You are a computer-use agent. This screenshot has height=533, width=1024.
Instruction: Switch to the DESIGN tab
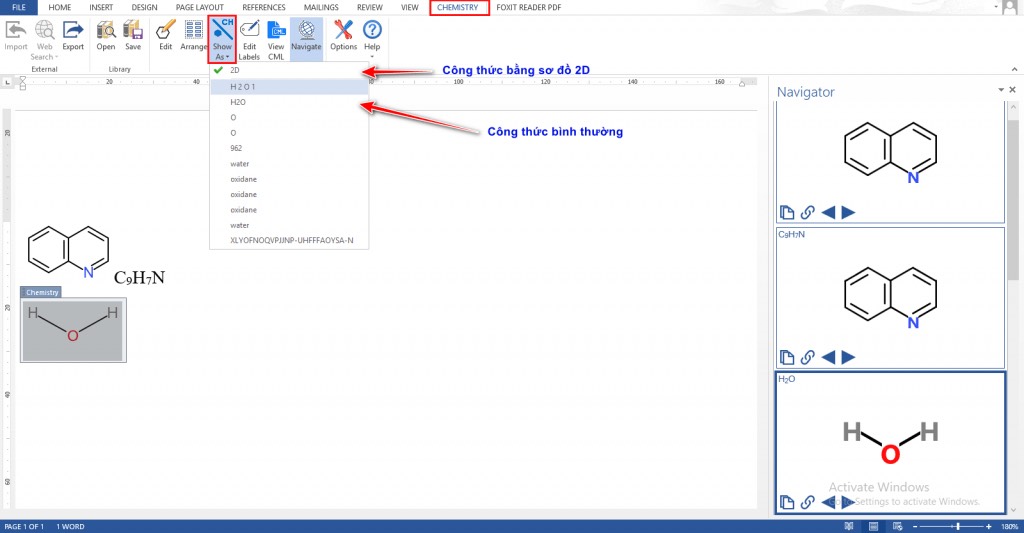coord(144,7)
